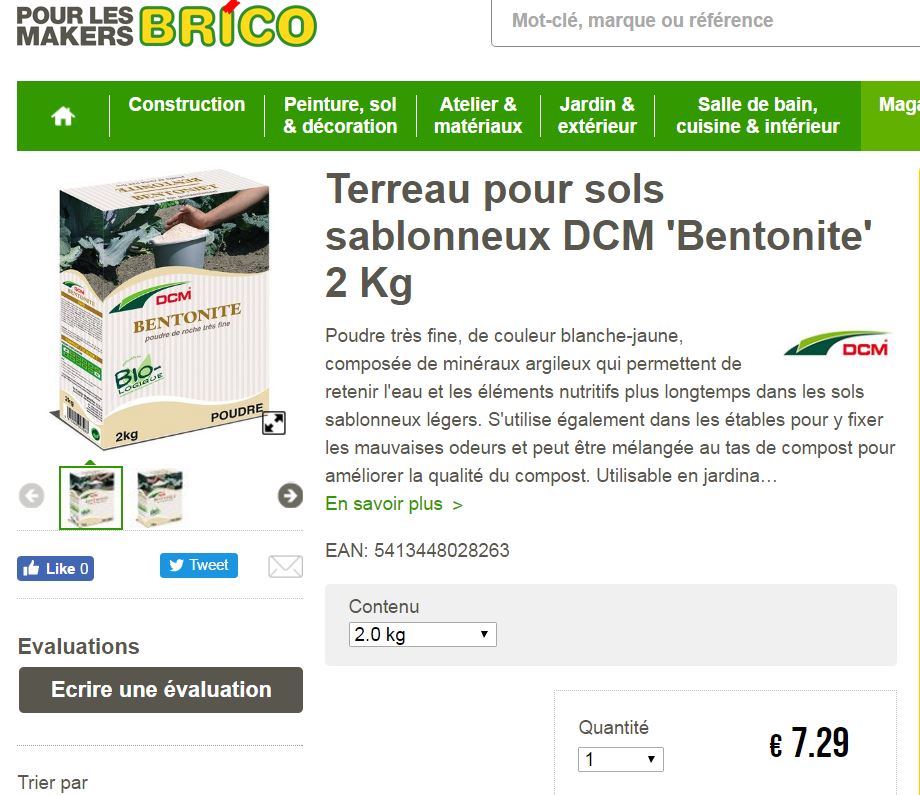Tweet this product
Viewport: 920px width, 795px height.
[x=199, y=565]
